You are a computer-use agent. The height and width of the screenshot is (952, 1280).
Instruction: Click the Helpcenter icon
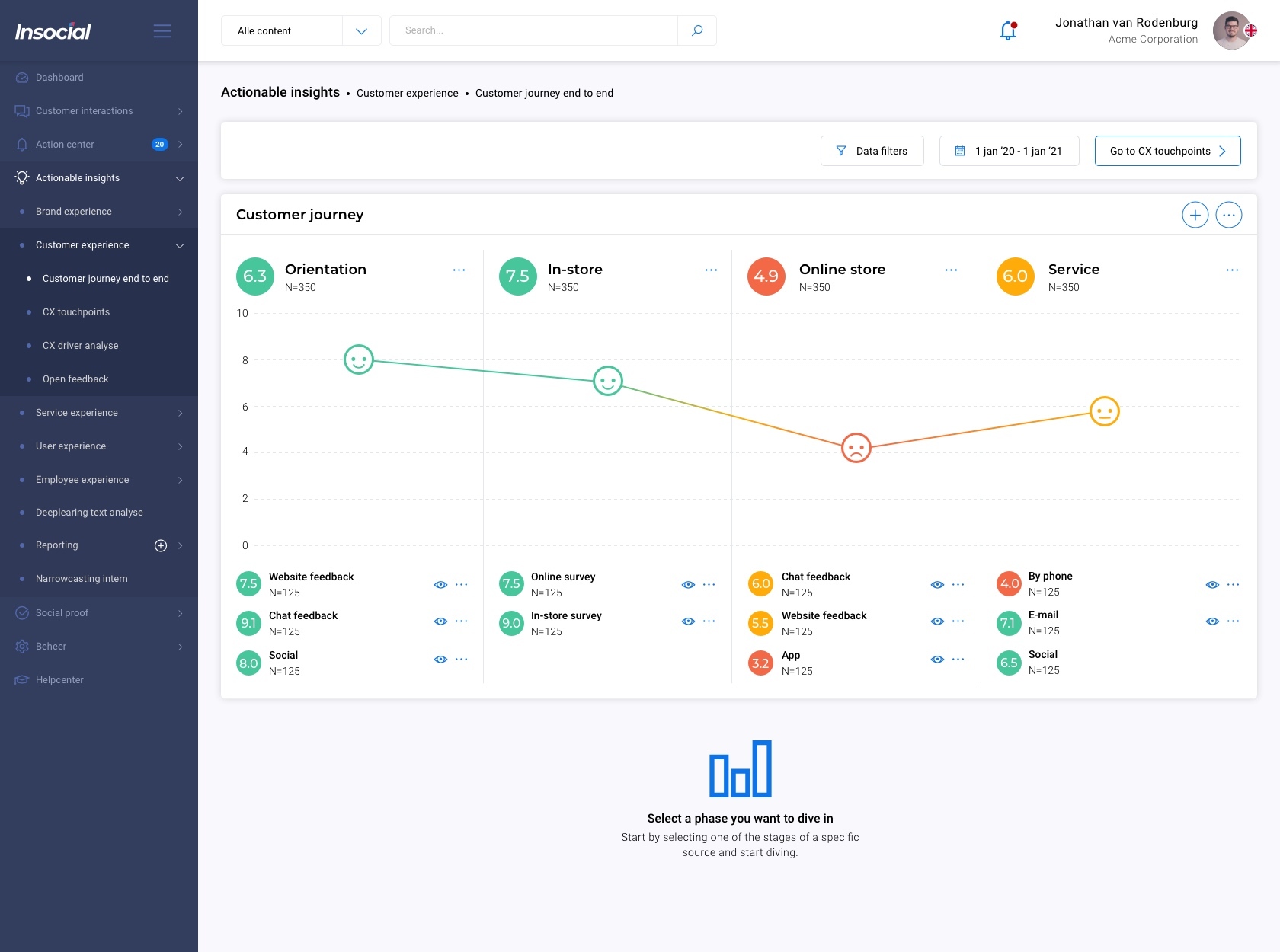(x=21, y=679)
